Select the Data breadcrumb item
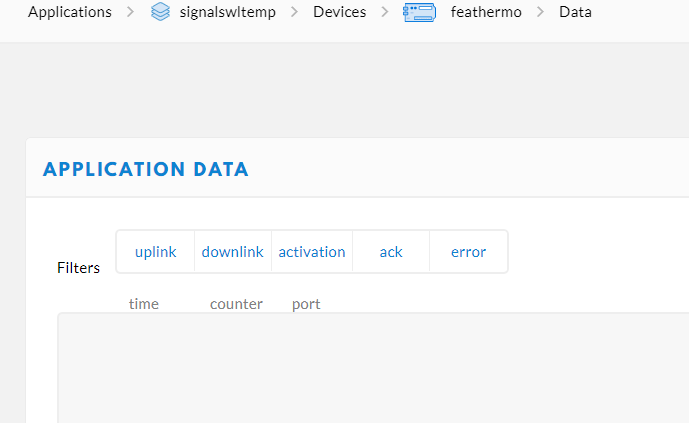Image resolution: width=689 pixels, height=423 pixels. pos(575,13)
